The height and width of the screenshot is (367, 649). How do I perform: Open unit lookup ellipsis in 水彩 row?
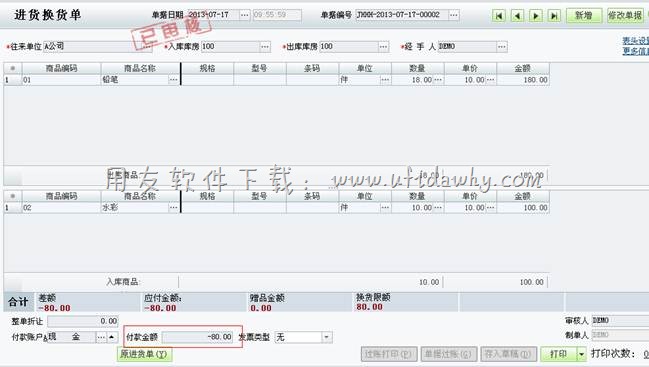(385, 207)
